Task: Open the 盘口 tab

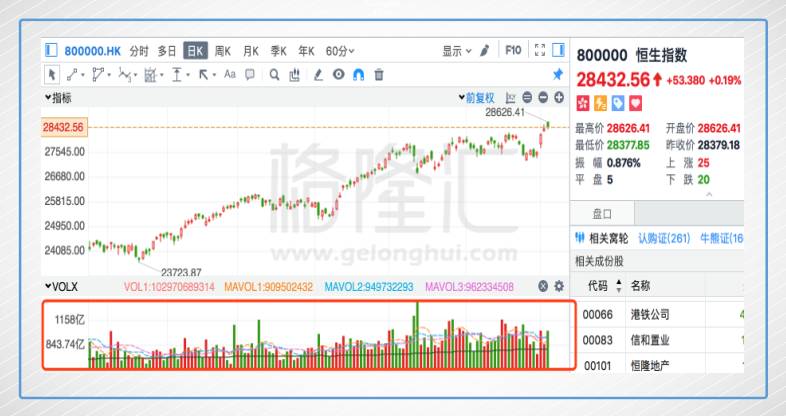Action: (x=602, y=214)
